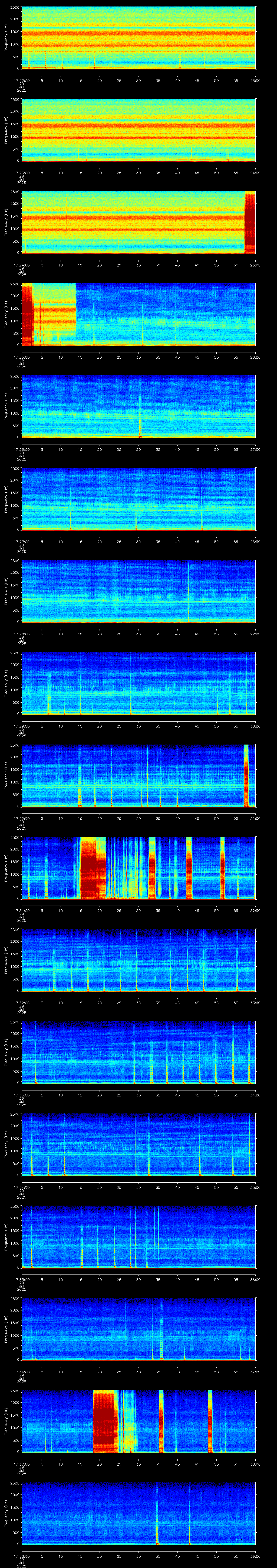Viewport: 277px width, 1568px height.
Task: Select the spectrogram panel starting at 17:26:00
Action: tap(138, 407)
